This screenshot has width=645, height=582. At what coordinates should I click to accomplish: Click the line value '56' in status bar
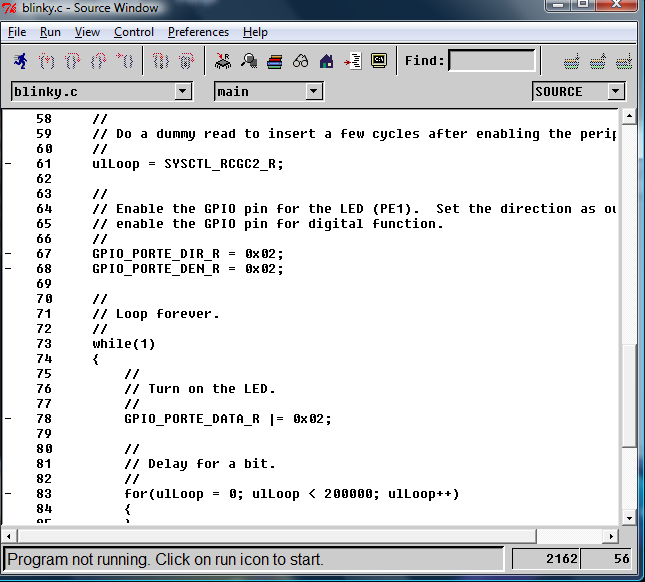[x=621, y=559]
